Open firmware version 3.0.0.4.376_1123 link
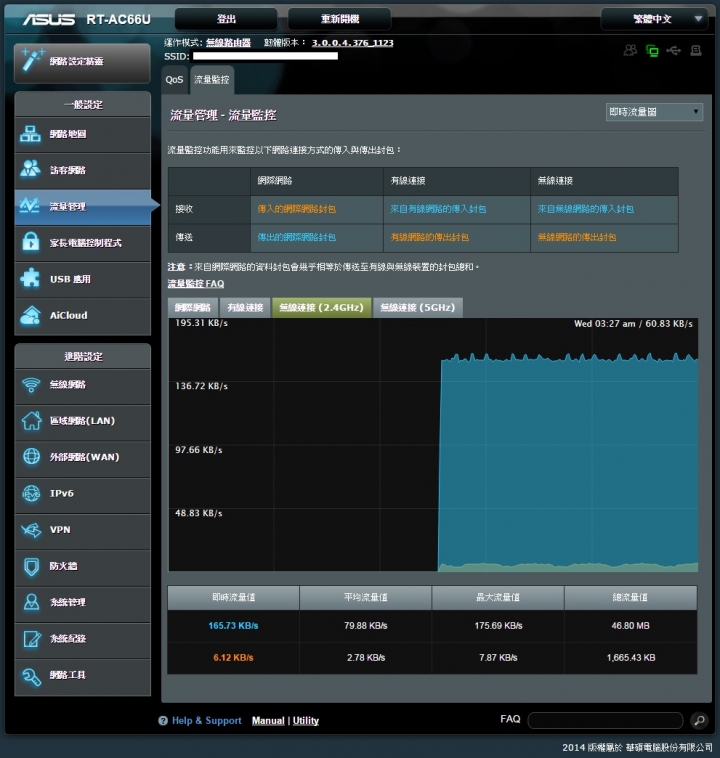Screen dimensions: 720x758 click(x=353, y=43)
